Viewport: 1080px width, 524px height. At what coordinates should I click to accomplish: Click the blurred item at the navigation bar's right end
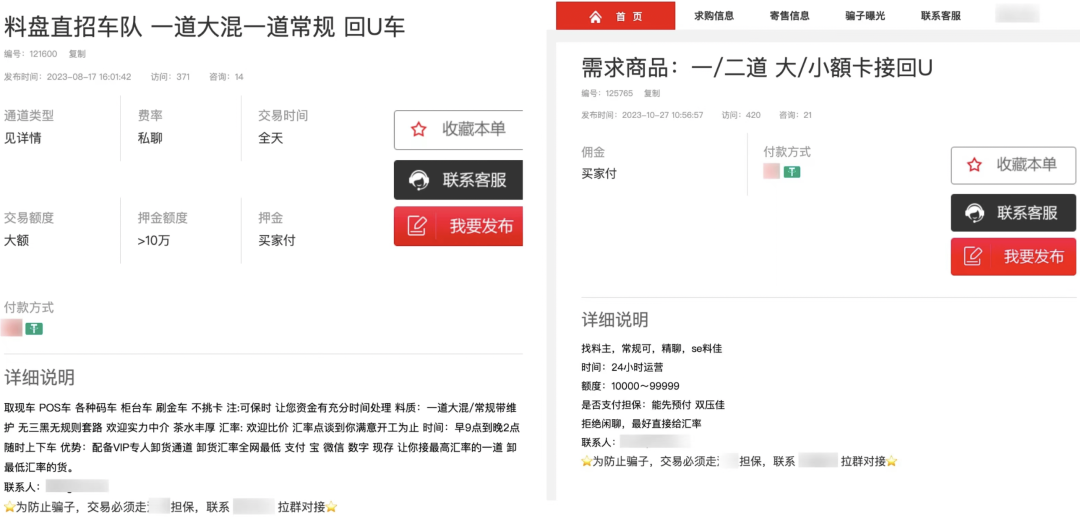pos(1017,14)
